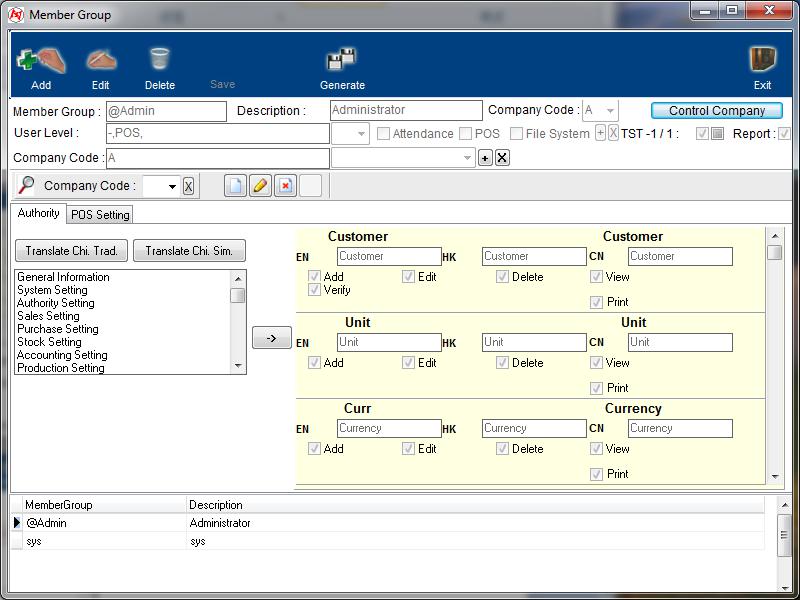Toggle Unit View checkbox
This screenshot has width=800, height=600.
(x=596, y=363)
